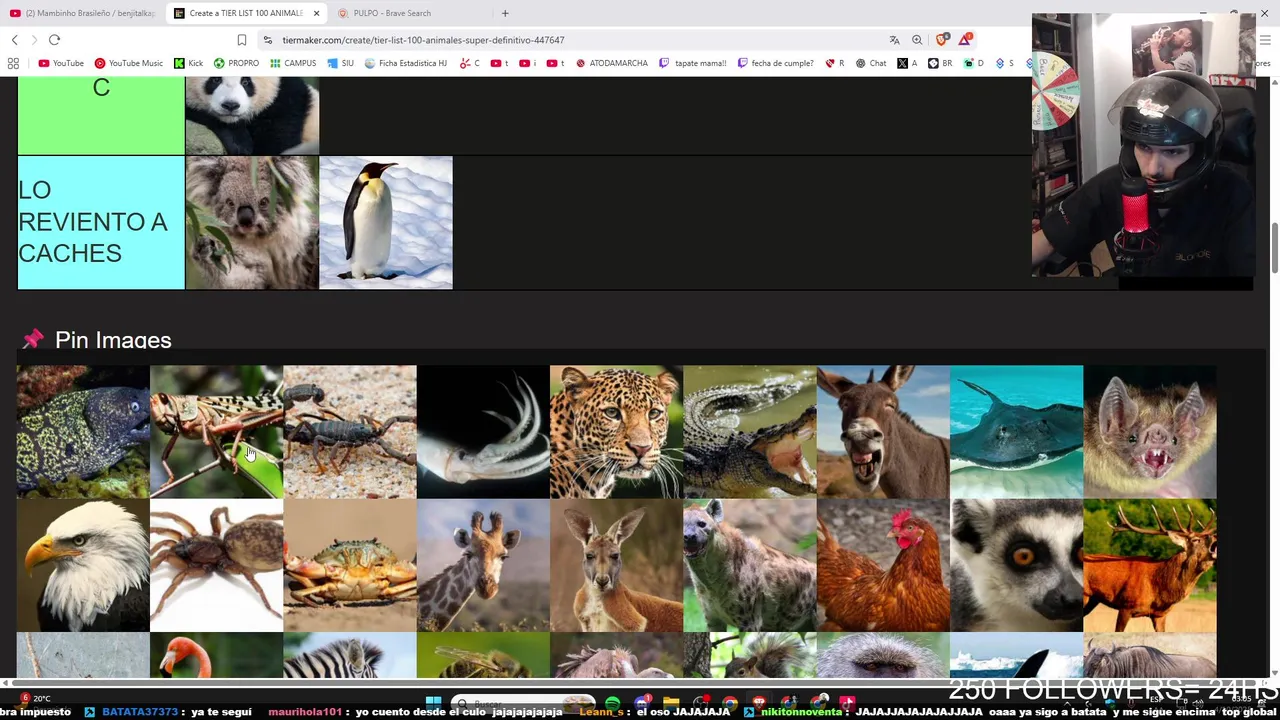Open the tab groups grid icon
Viewport: 1280px width, 720px height.
point(13,63)
